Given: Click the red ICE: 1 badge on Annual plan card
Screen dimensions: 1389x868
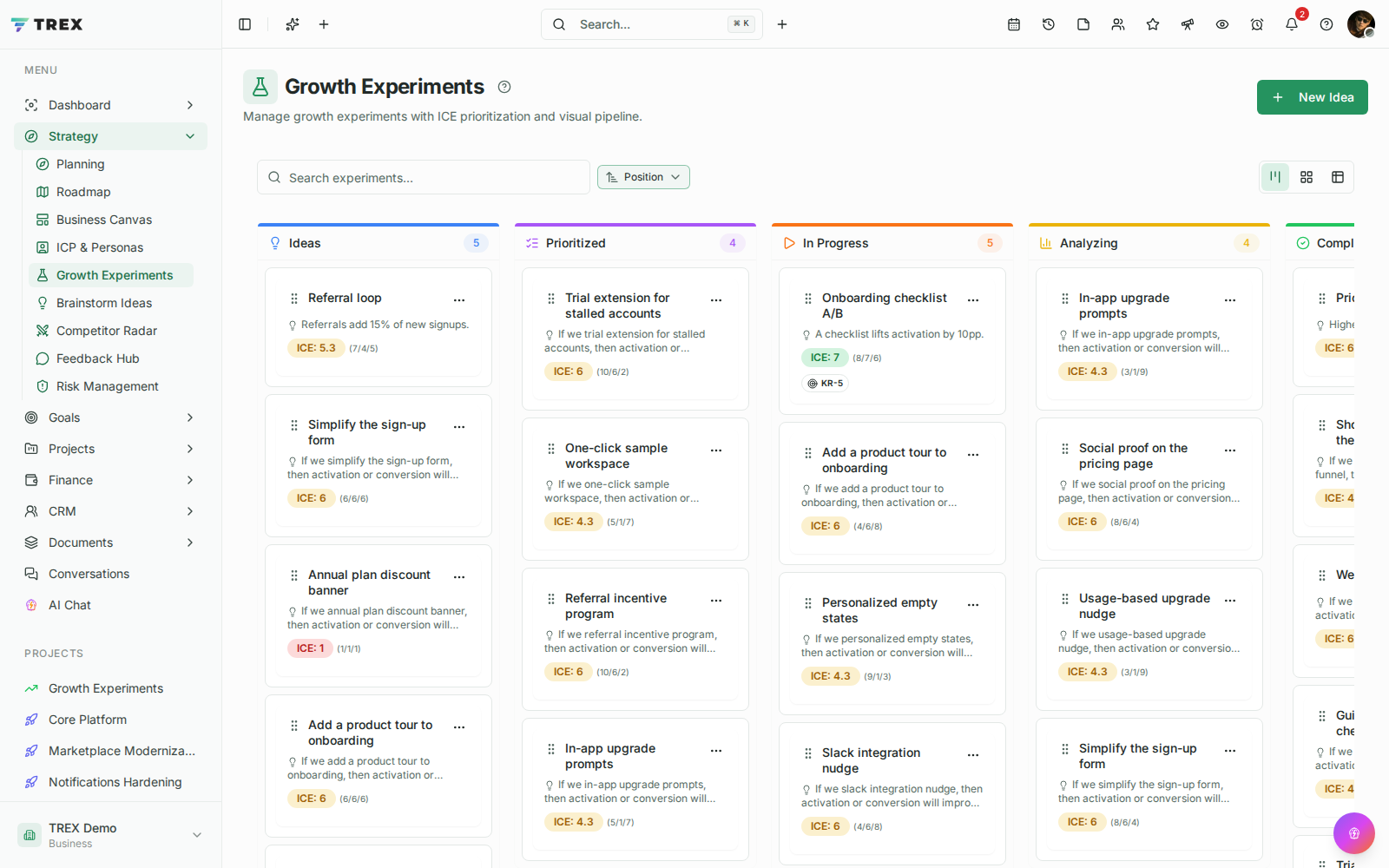Looking at the screenshot, I should [x=310, y=648].
